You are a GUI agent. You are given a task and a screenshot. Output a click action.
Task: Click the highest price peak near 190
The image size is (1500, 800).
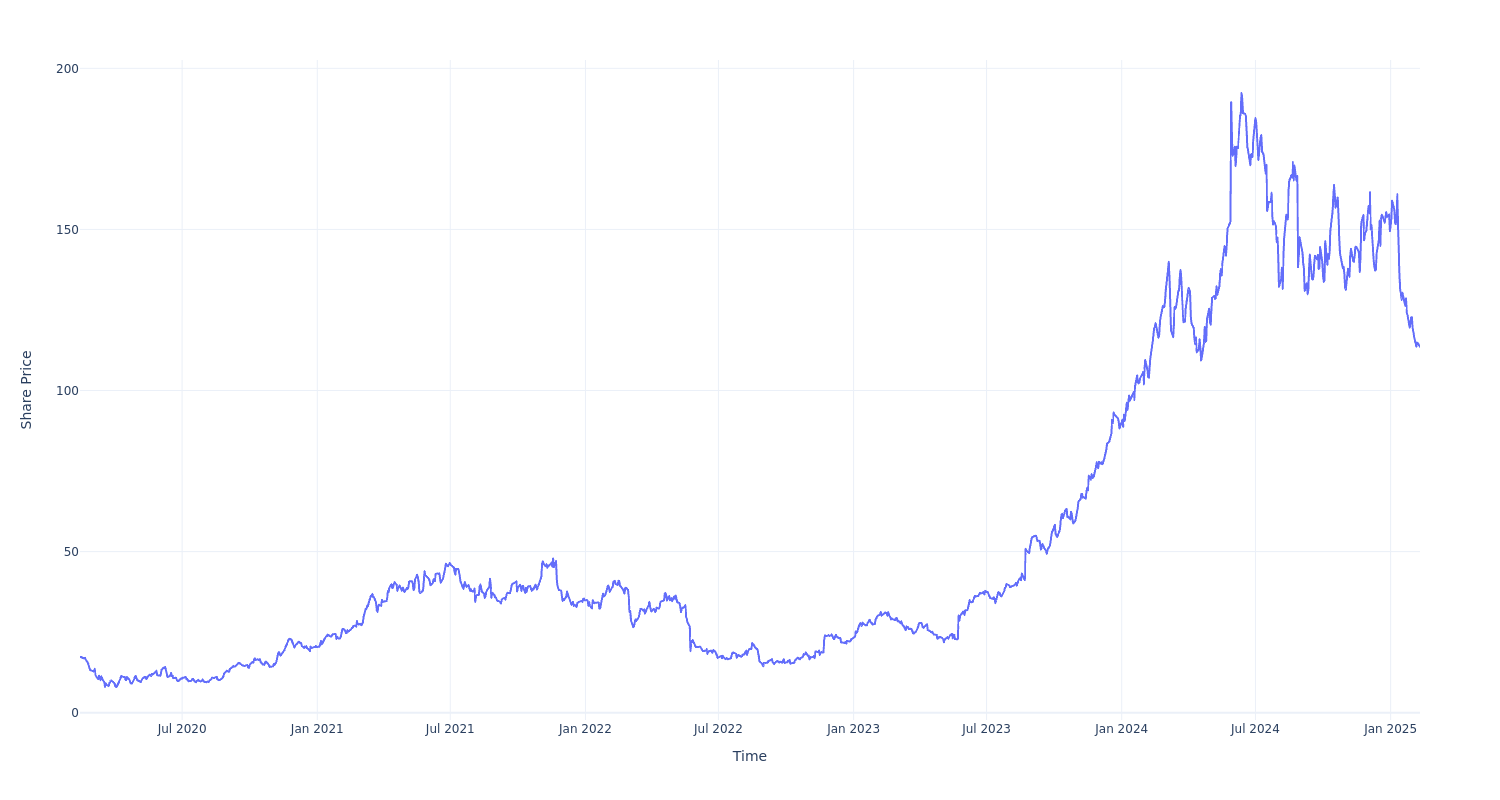click(1241, 94)
